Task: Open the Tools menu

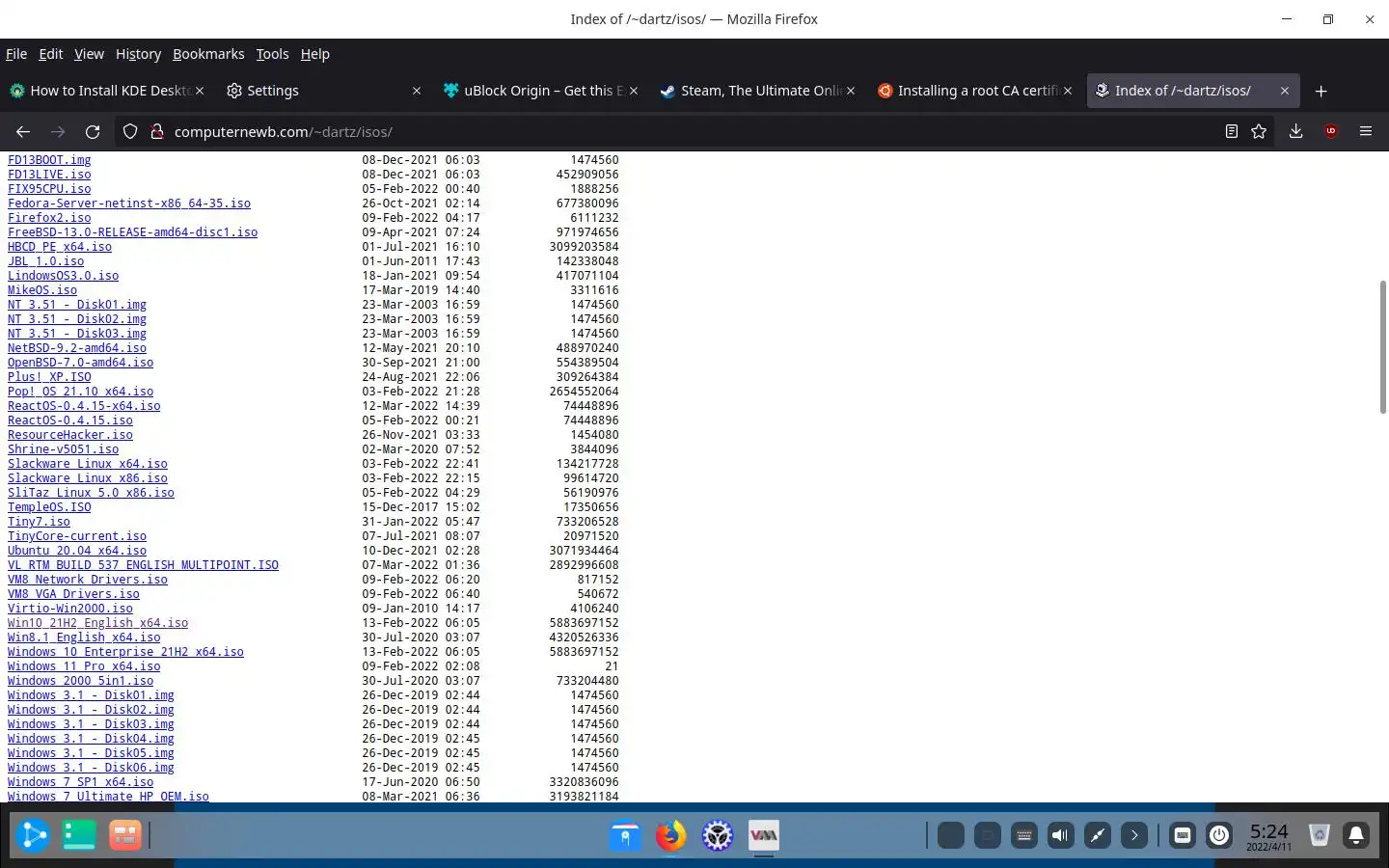Action: (272, 54)
